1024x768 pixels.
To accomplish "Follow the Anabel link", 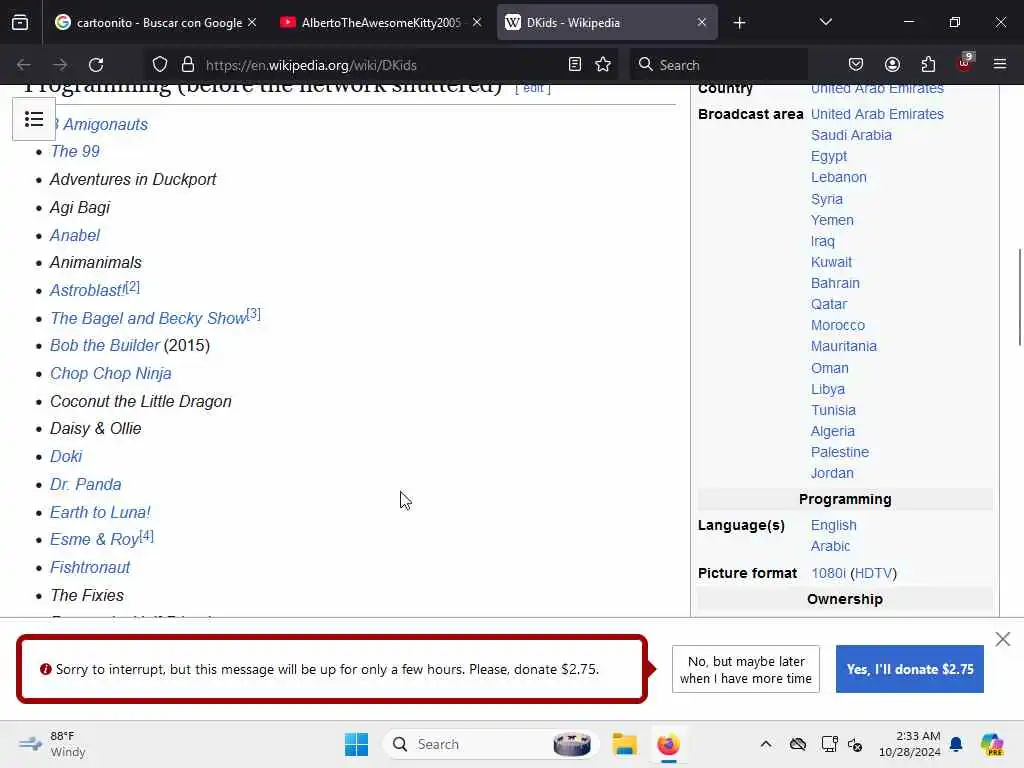I will click(x=75, y=235).
